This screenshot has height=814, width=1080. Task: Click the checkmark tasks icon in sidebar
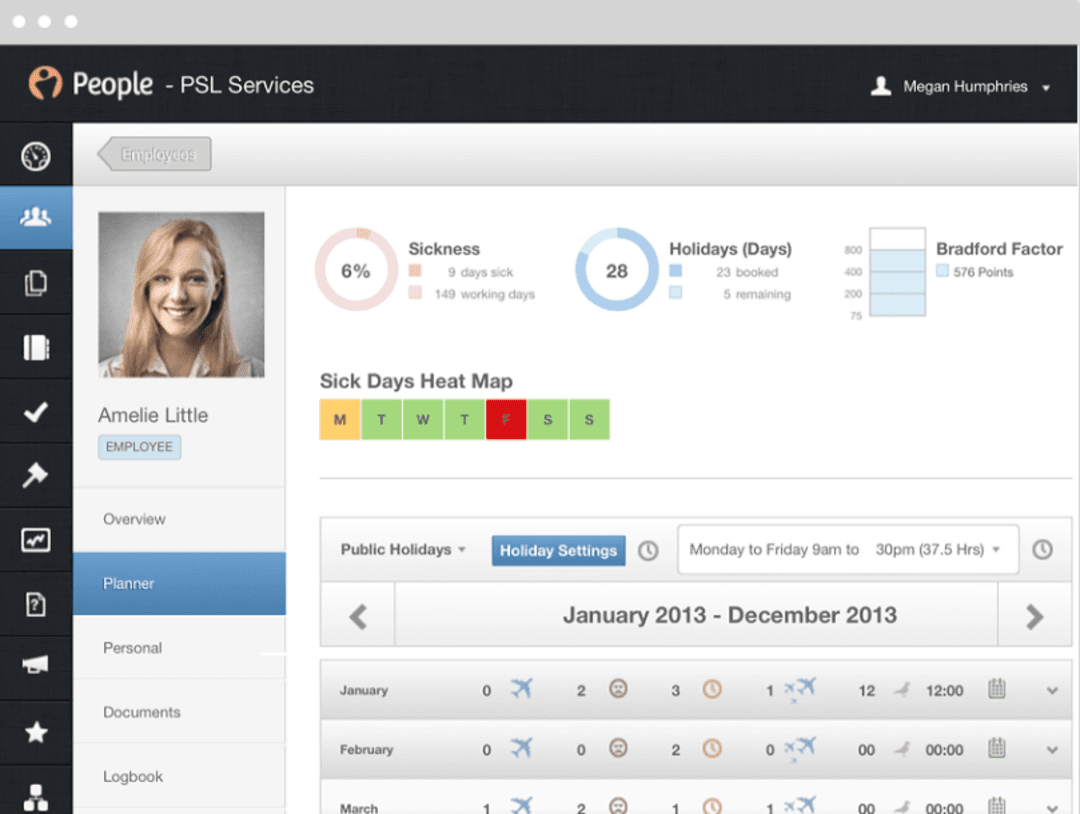pos(36,411)
